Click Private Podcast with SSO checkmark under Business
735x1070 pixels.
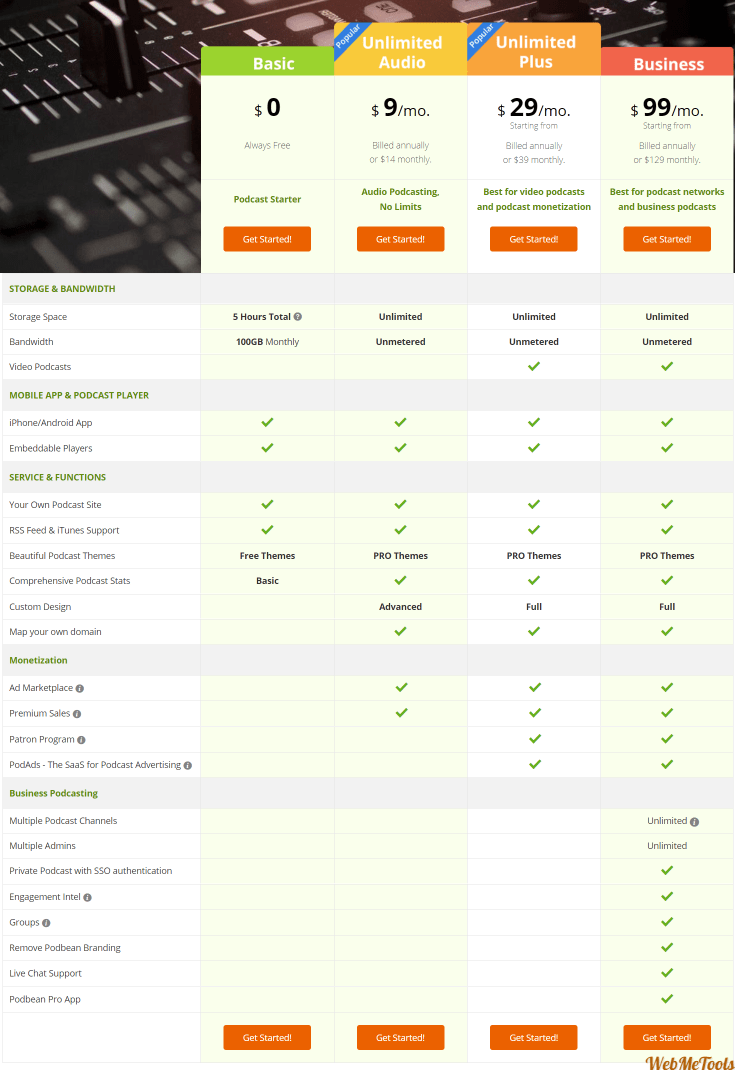[667, 870]
